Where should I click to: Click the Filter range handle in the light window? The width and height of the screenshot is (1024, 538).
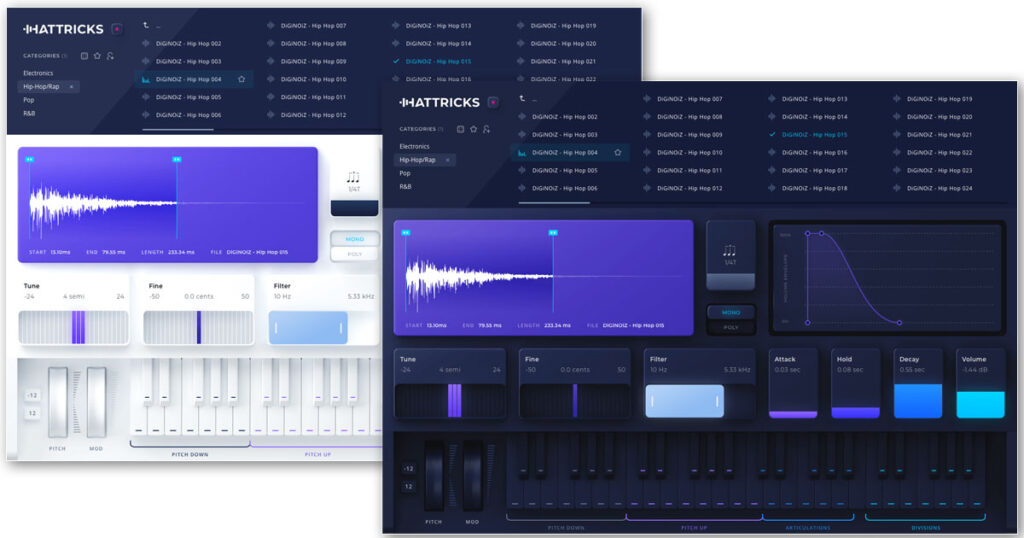(x=308, y=328)
